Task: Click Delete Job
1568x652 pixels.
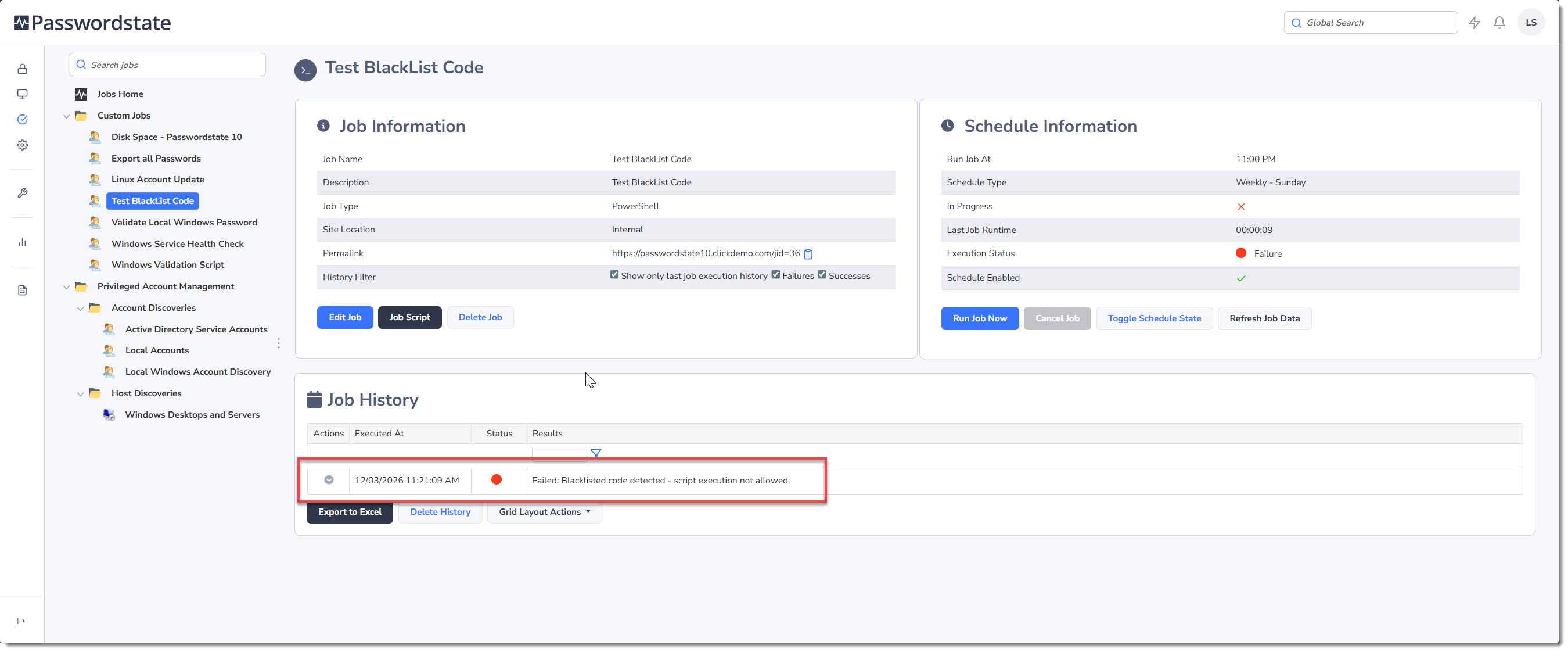Action: [x=480, y=317]
